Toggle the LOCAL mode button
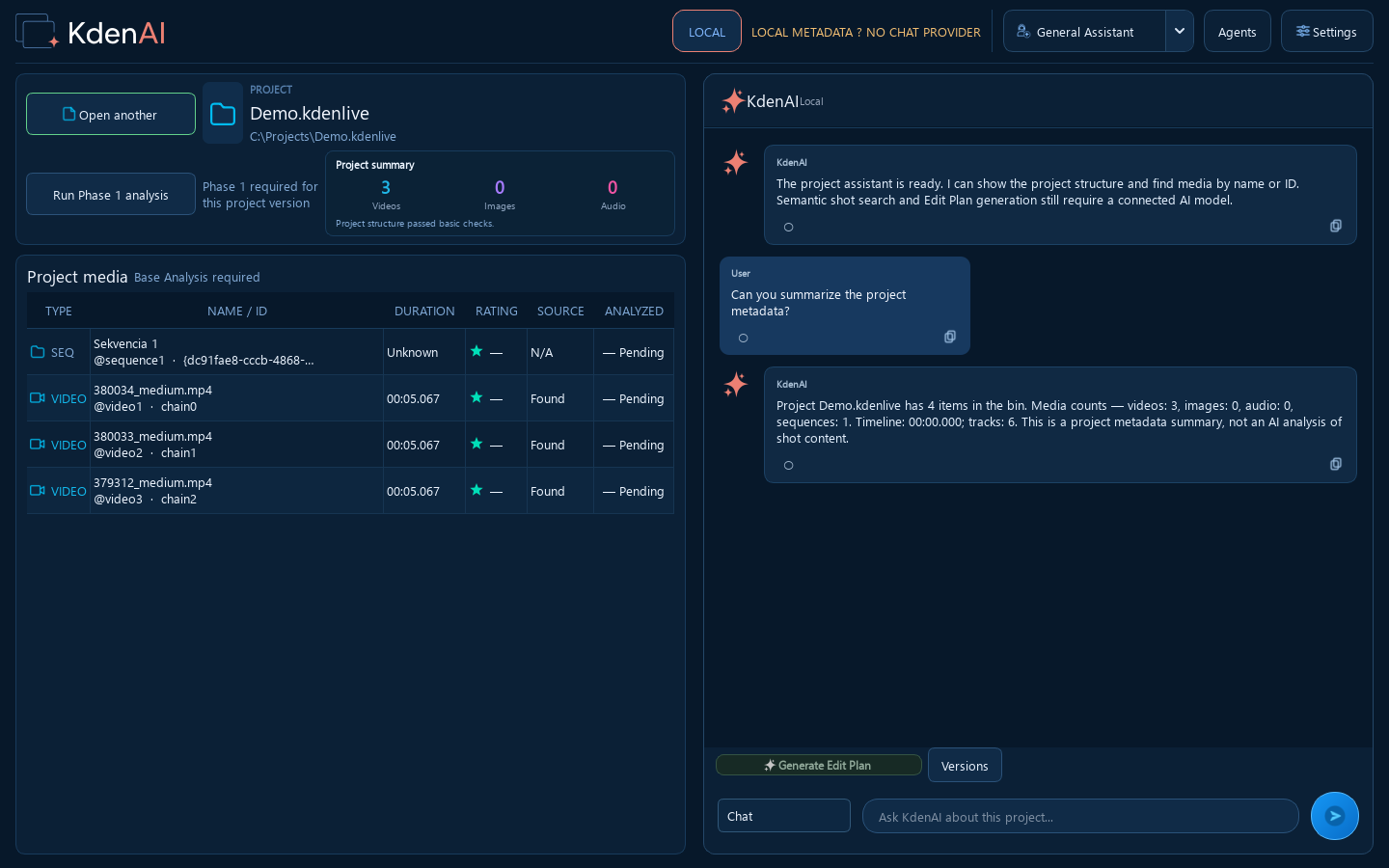 [707, 31]
